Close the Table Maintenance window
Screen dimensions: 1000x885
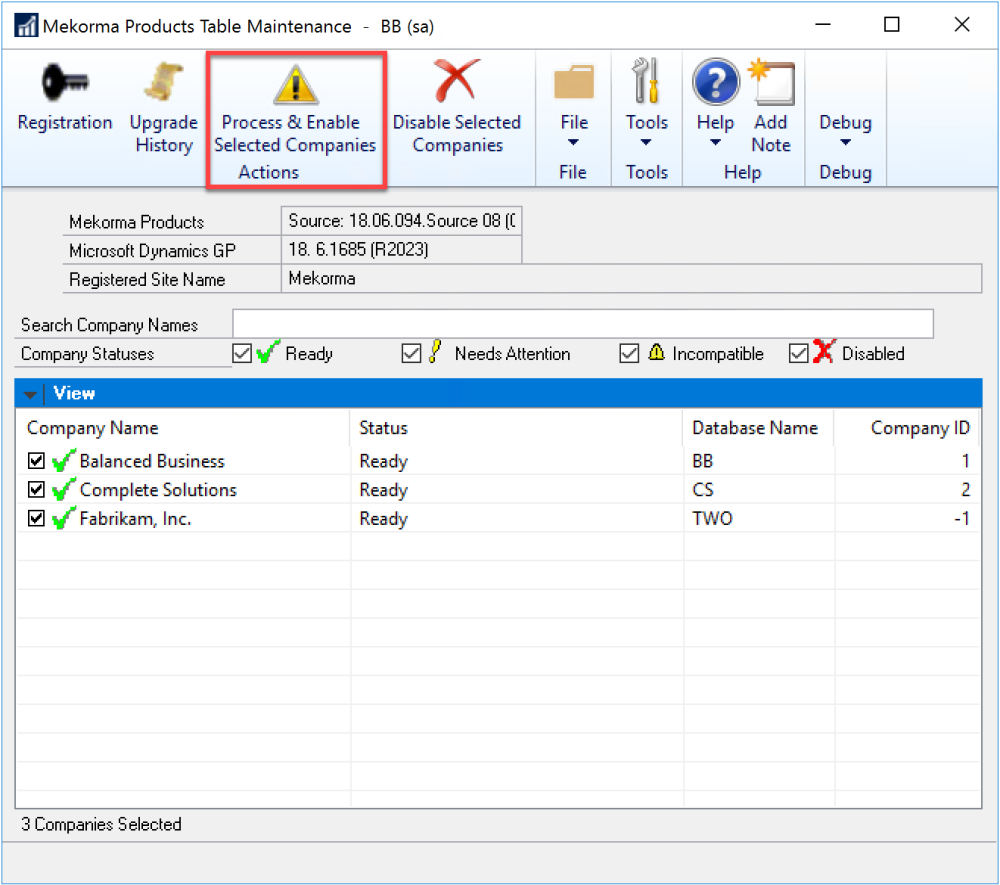[962, 25]
